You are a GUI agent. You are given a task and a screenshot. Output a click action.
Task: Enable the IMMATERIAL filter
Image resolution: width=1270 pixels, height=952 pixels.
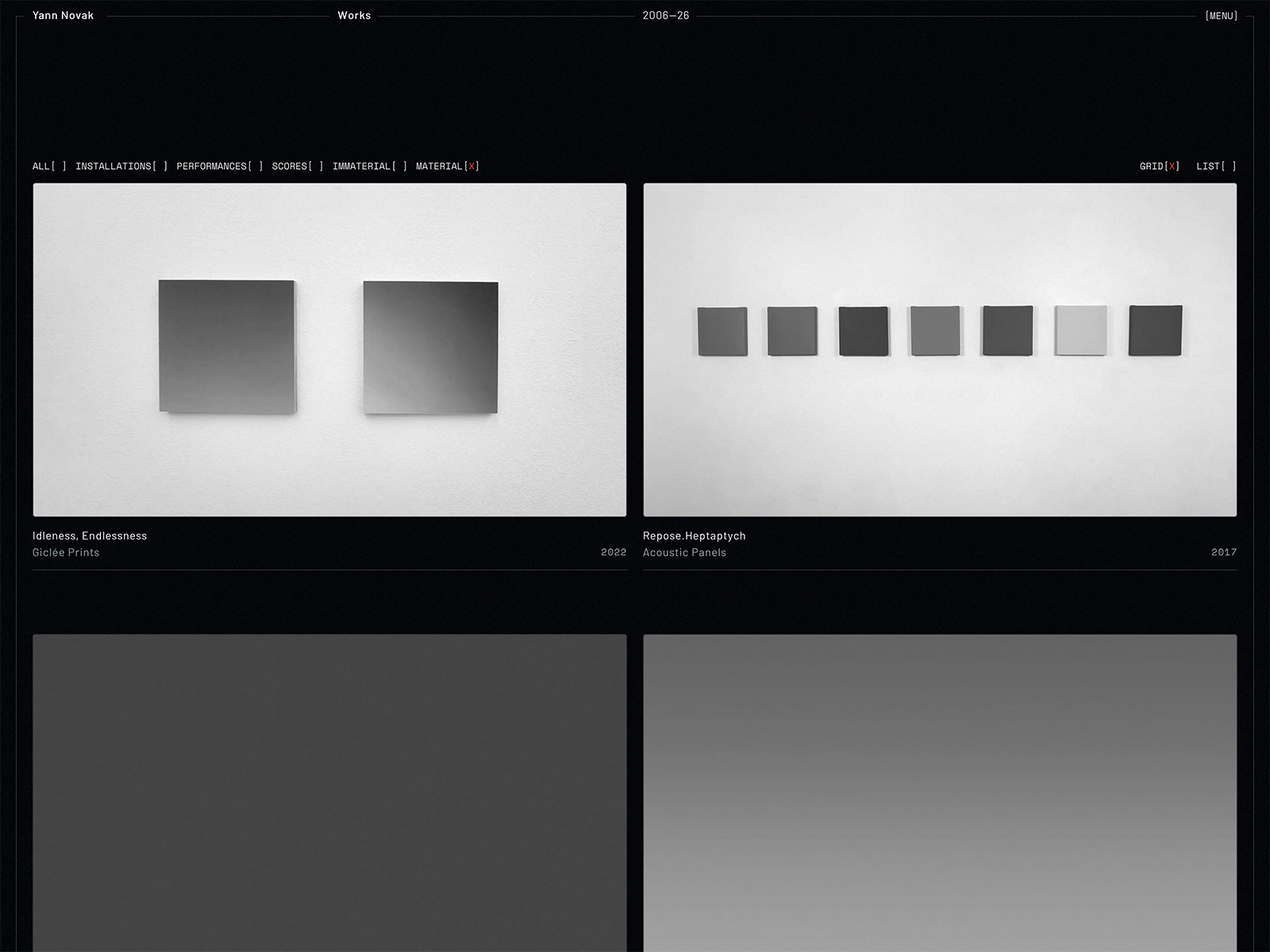point(370,167)
